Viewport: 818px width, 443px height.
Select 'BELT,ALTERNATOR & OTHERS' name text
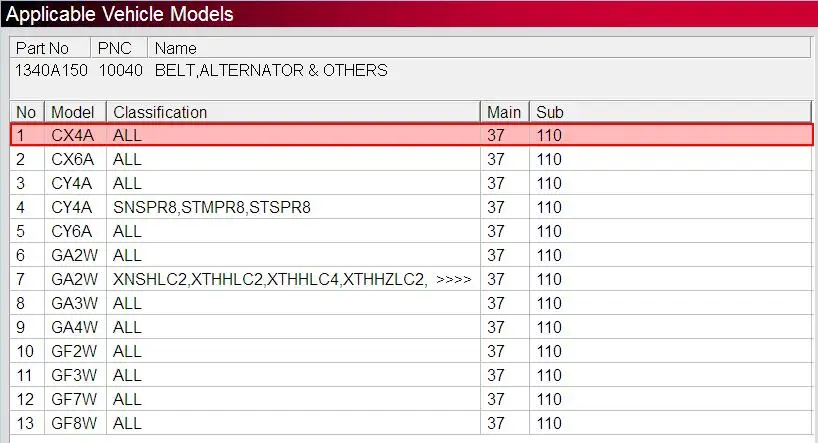(271, 70)
